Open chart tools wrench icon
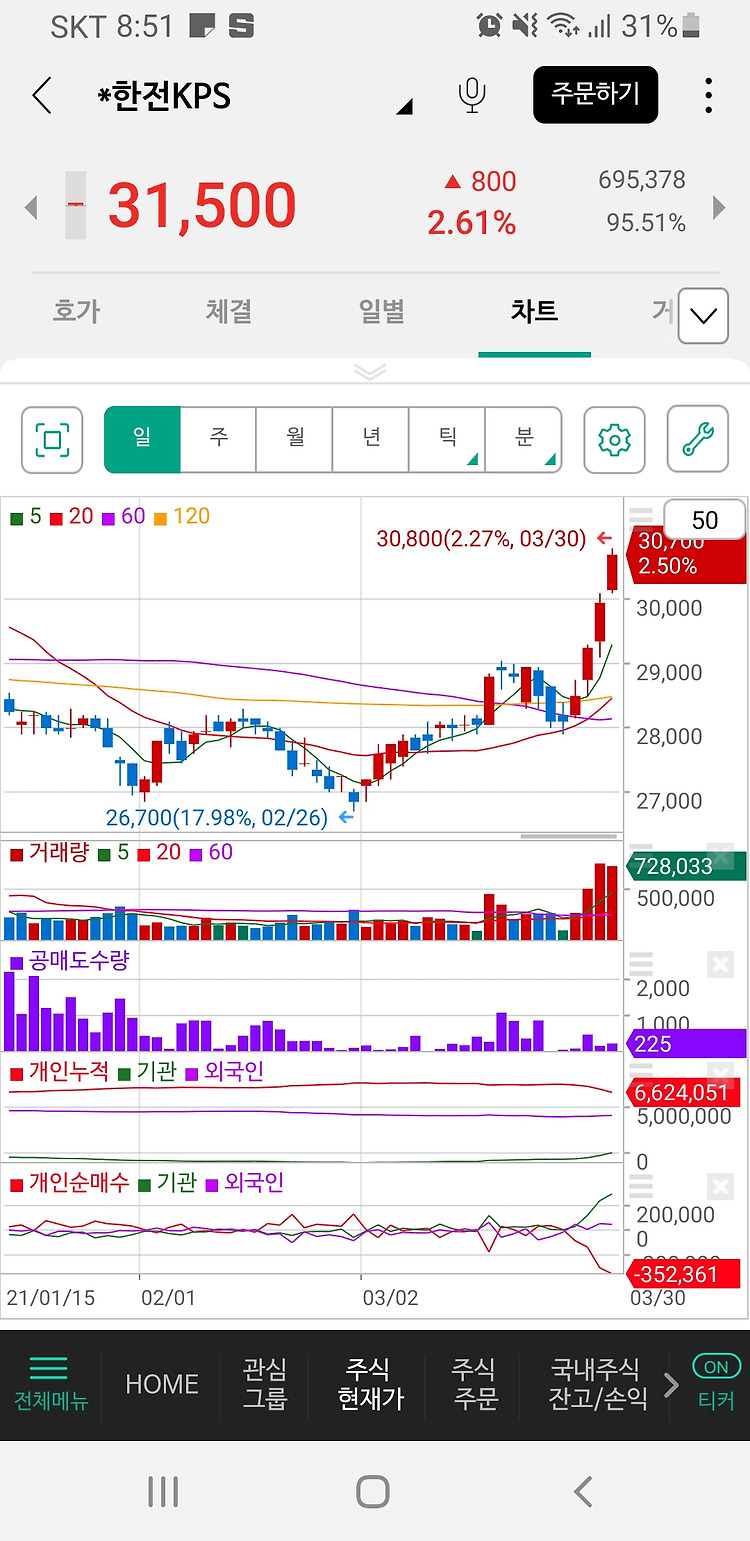 coord(698,439)
